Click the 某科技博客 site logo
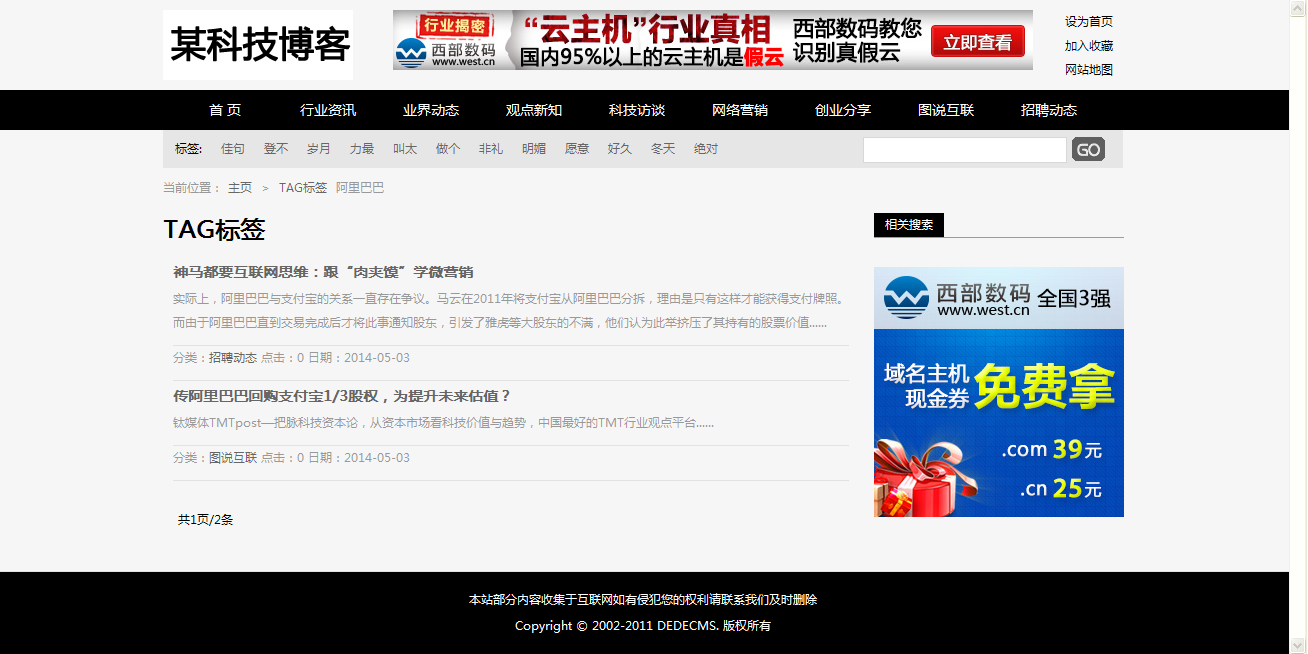This screenshot has width=1308, height=654. 258,45
